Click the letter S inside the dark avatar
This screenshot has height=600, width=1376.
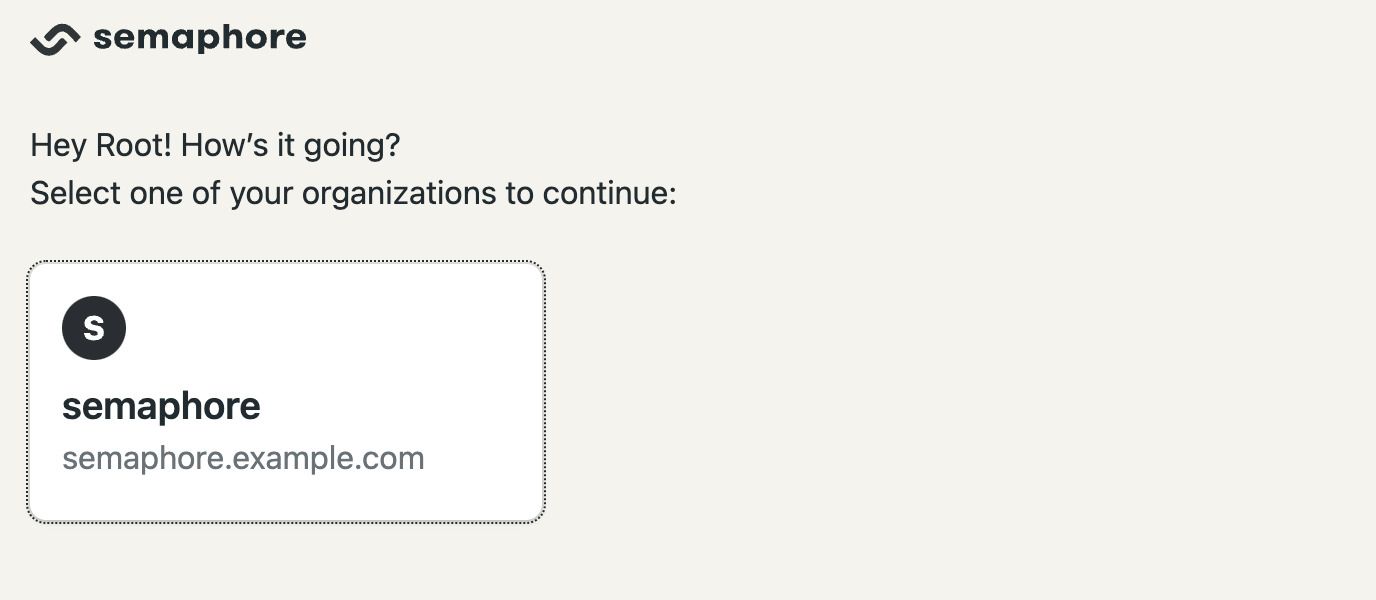(x=94, y=328)
